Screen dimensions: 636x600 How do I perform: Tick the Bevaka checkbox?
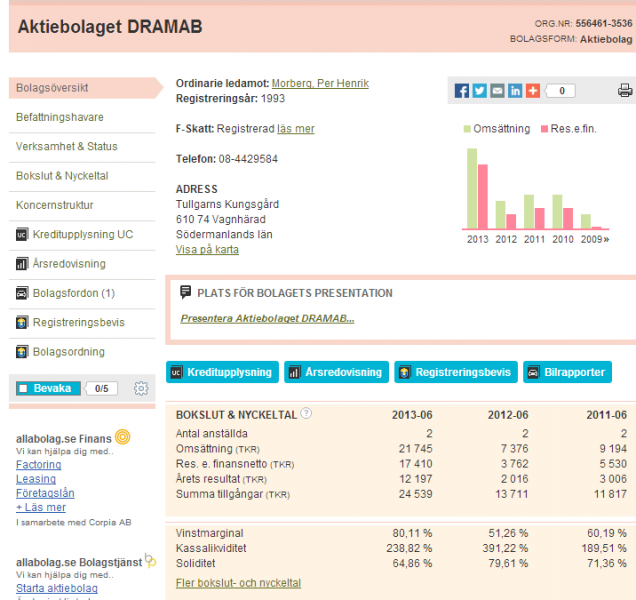(24, 389)
